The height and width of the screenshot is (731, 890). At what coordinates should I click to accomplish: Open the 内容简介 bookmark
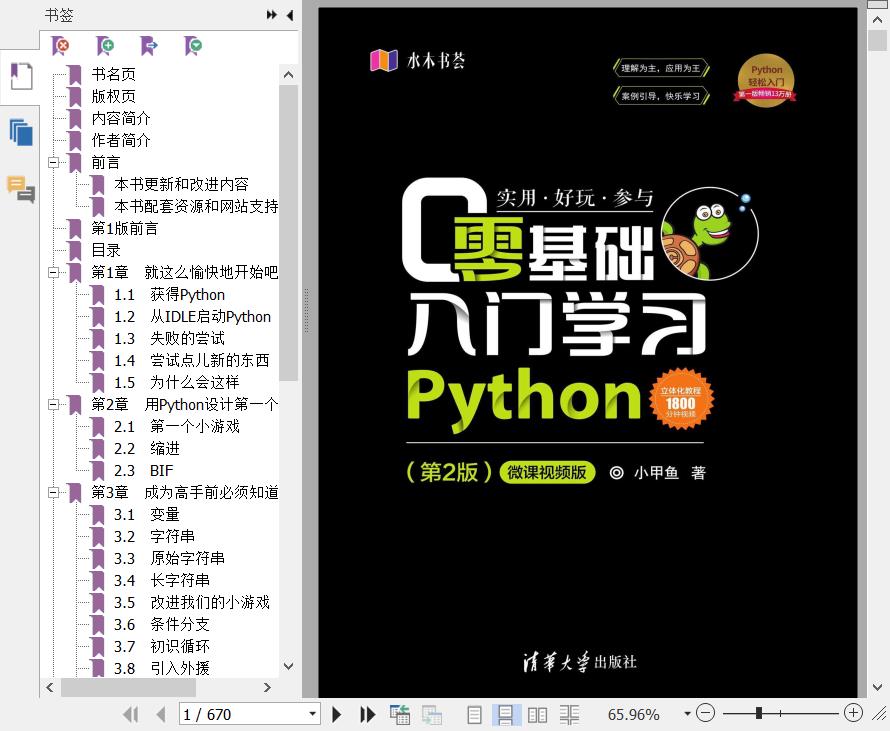pos(121,119)
